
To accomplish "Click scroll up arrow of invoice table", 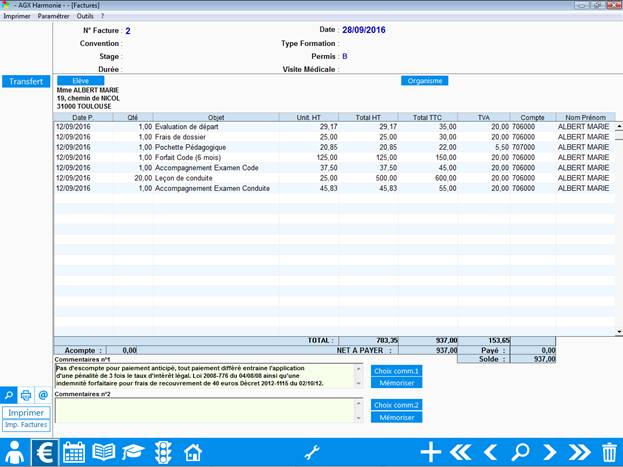I will pyautogui.click(x=619, y=126).
